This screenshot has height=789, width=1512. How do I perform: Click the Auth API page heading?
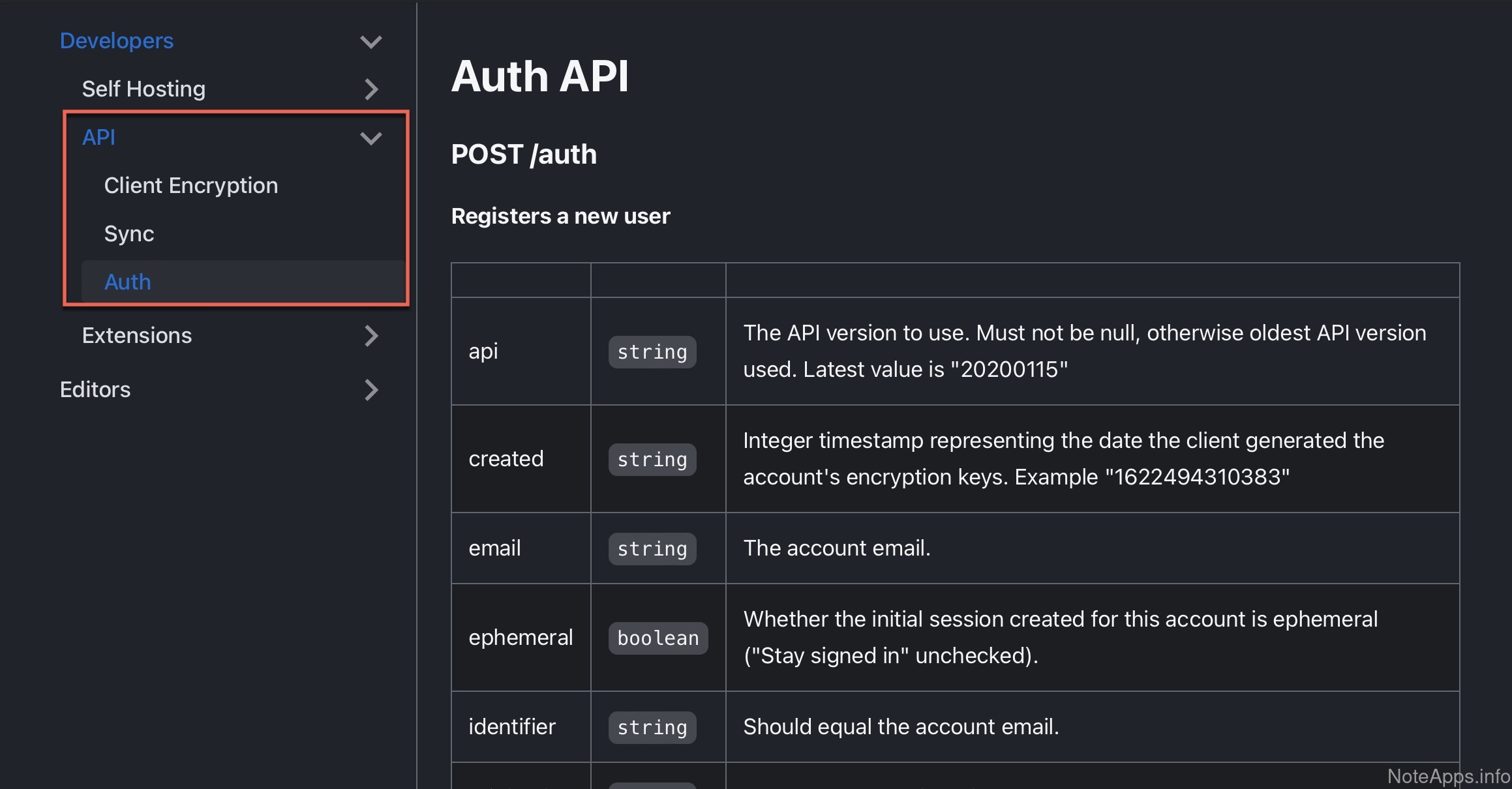539,76
